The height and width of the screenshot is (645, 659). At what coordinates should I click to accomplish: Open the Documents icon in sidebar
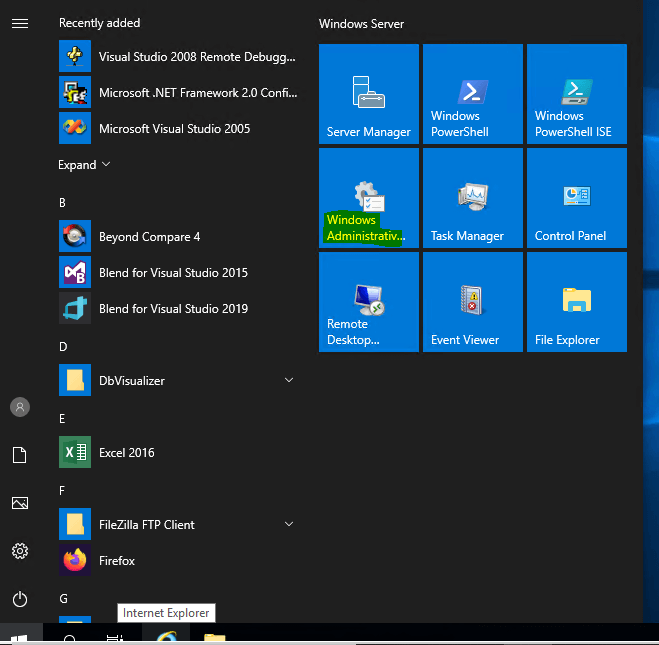coord(20,455)
